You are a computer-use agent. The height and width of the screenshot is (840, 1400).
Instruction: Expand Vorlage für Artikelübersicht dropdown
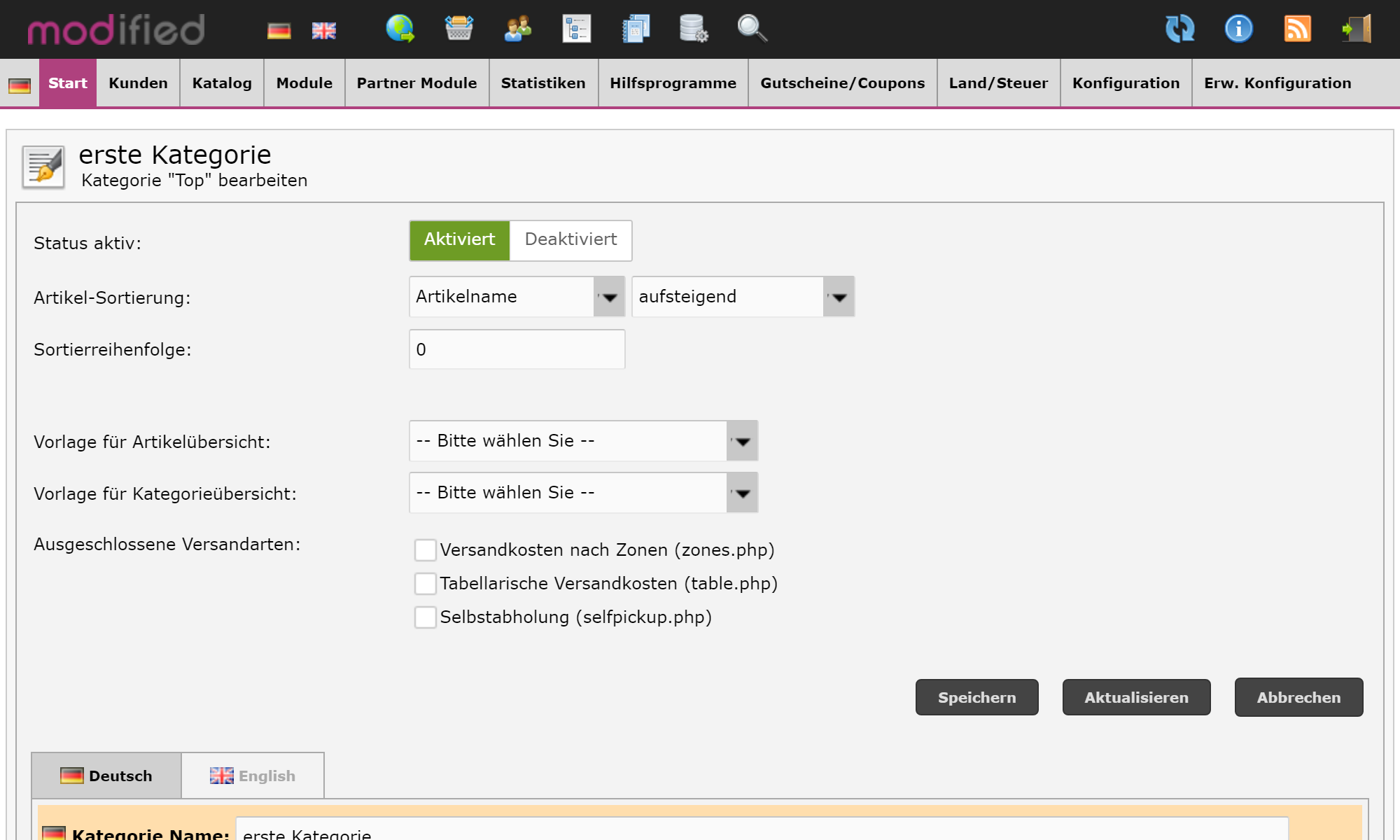tap(583, 441)
